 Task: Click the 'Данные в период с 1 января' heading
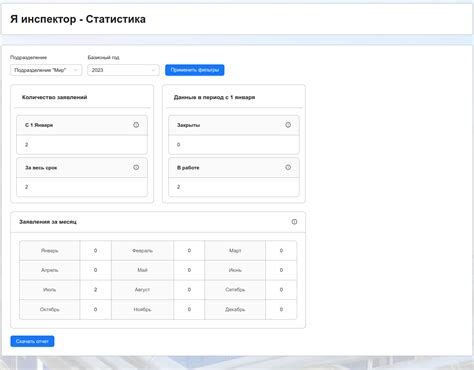(215, 97)
